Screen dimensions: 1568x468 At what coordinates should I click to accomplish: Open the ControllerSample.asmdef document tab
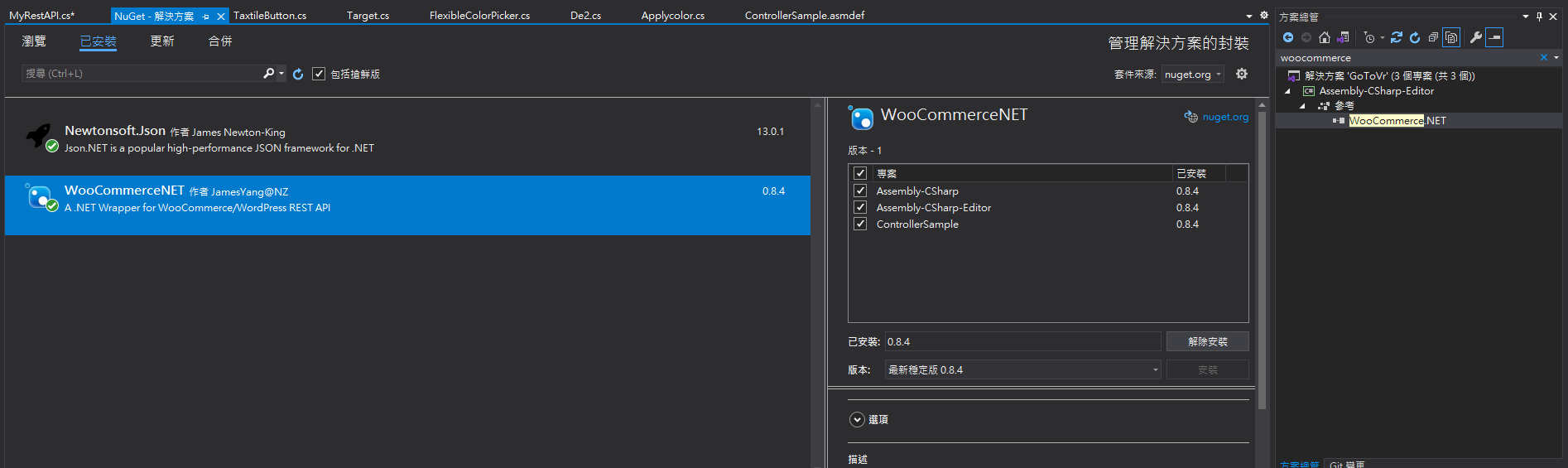coord(804,16)
